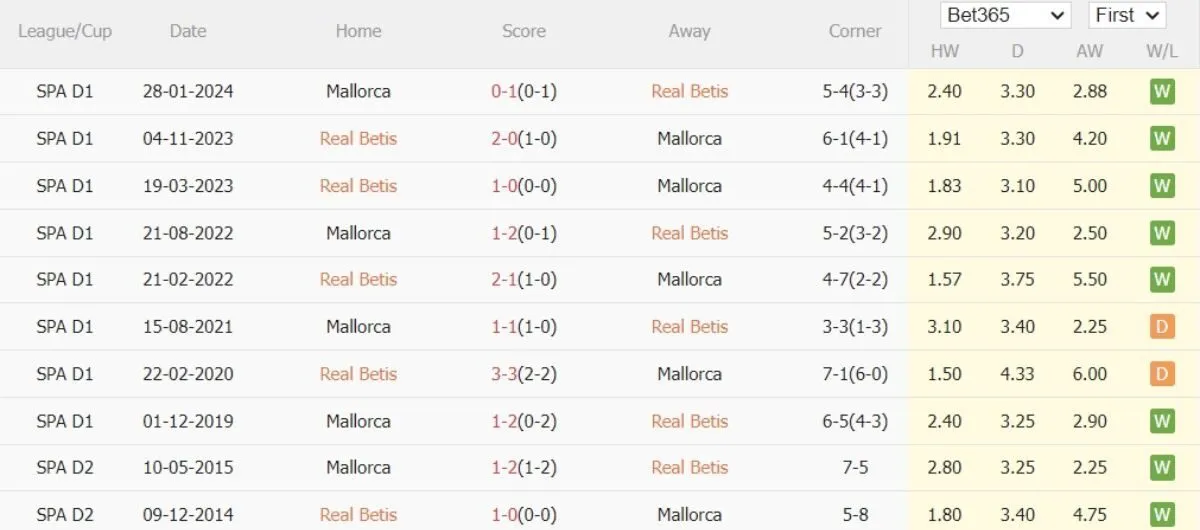Image resolution: width=1200 pixels, height=530 pixels.
Task: Click SPA D2 league label for 10-05-2015
Action: 65,468
